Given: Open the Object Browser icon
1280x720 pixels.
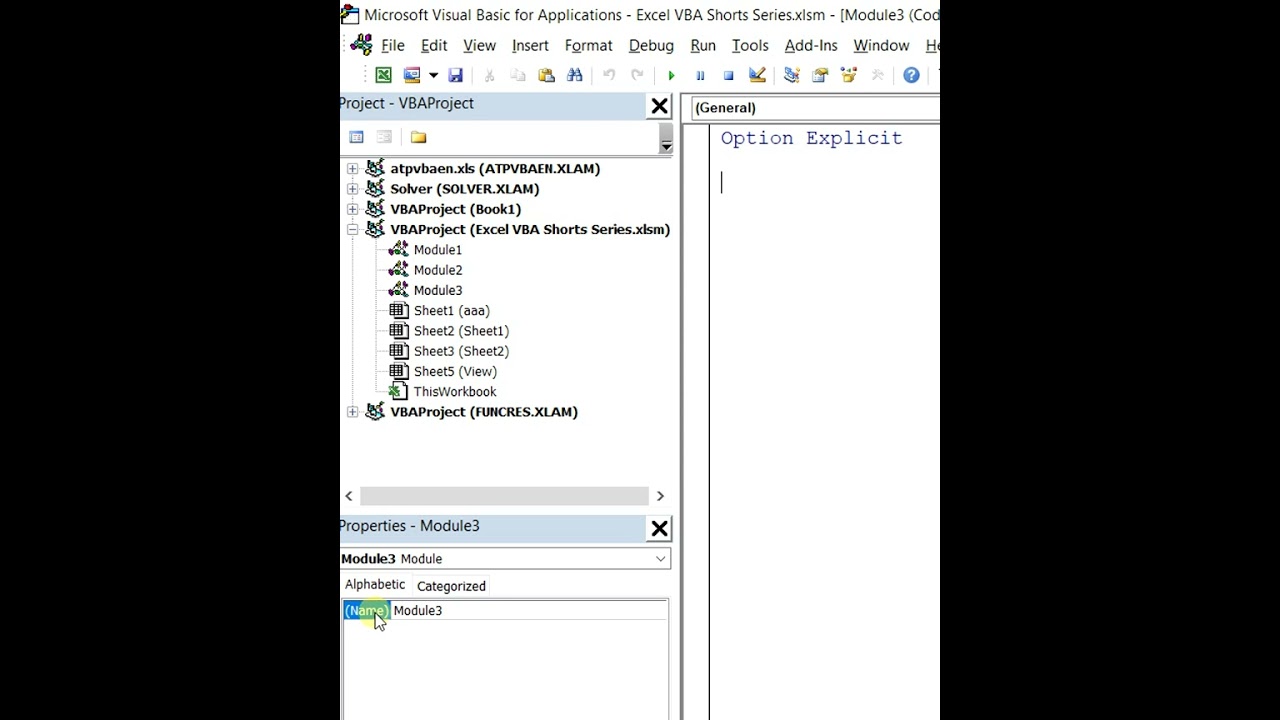Looking at the screenshot, I should point(848,75).
